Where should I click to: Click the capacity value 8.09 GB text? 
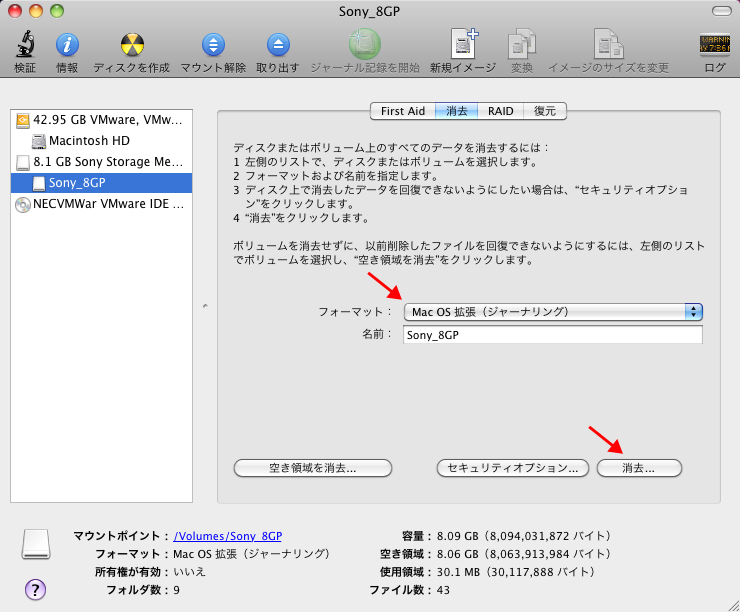523,536
